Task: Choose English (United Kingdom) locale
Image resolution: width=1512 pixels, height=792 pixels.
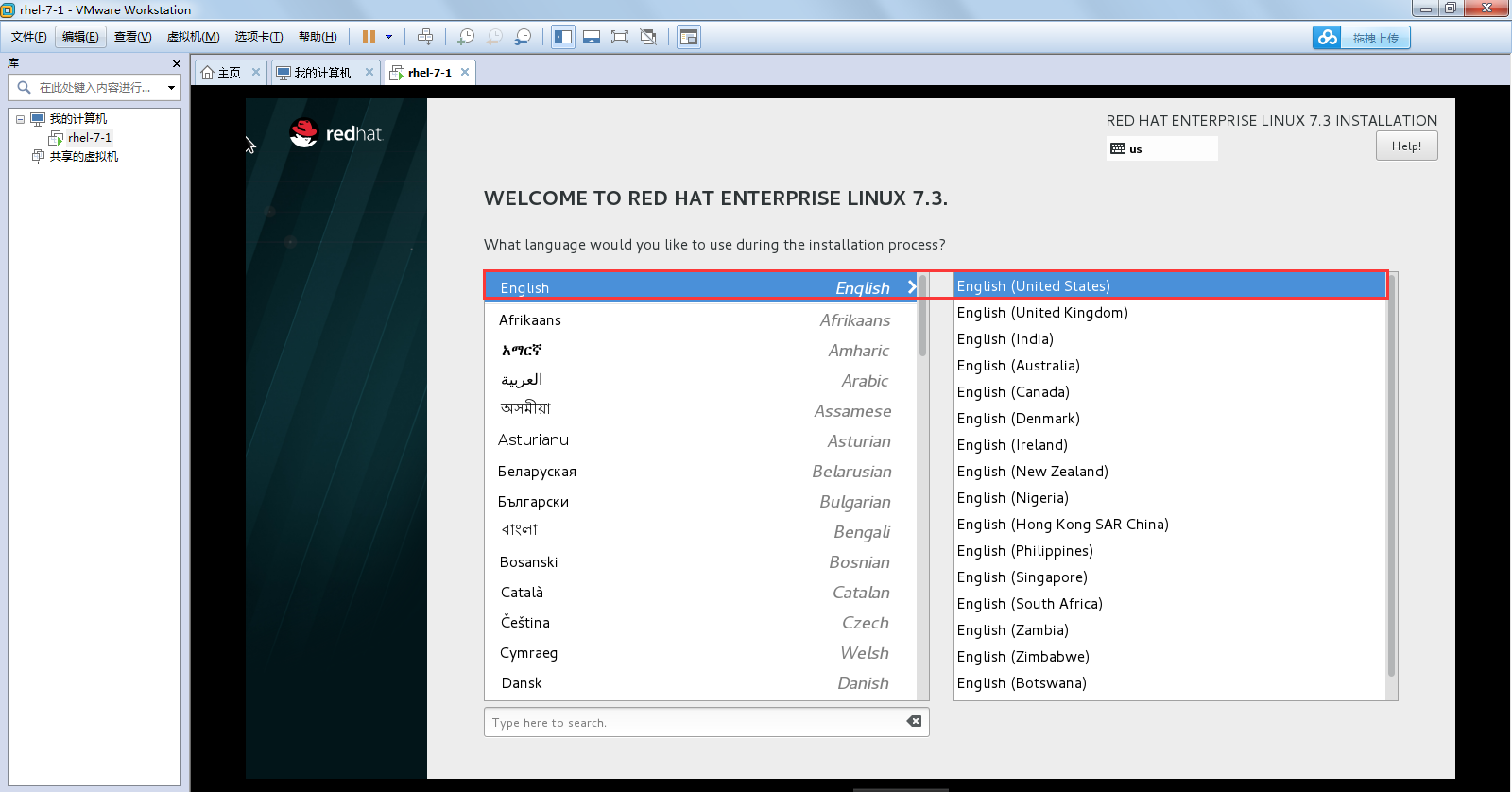Action: click(1170, 313)
